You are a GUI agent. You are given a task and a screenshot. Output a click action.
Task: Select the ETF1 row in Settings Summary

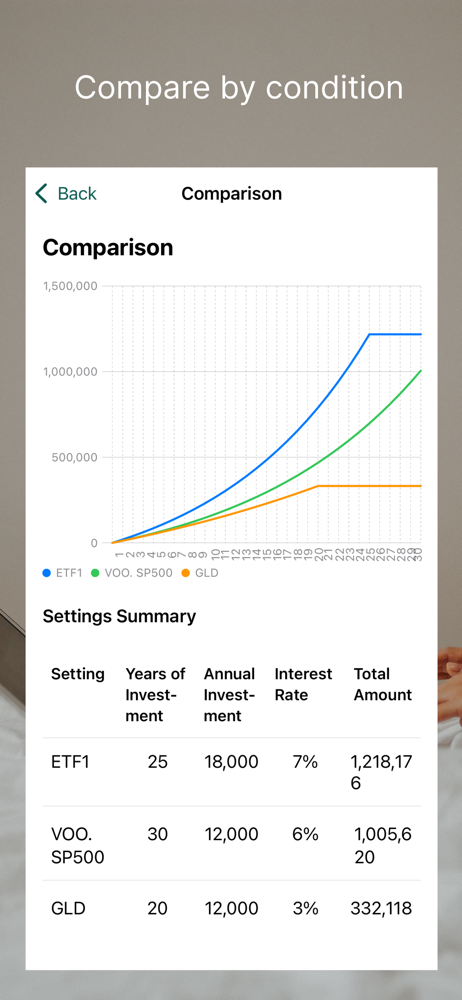[232, 772]
